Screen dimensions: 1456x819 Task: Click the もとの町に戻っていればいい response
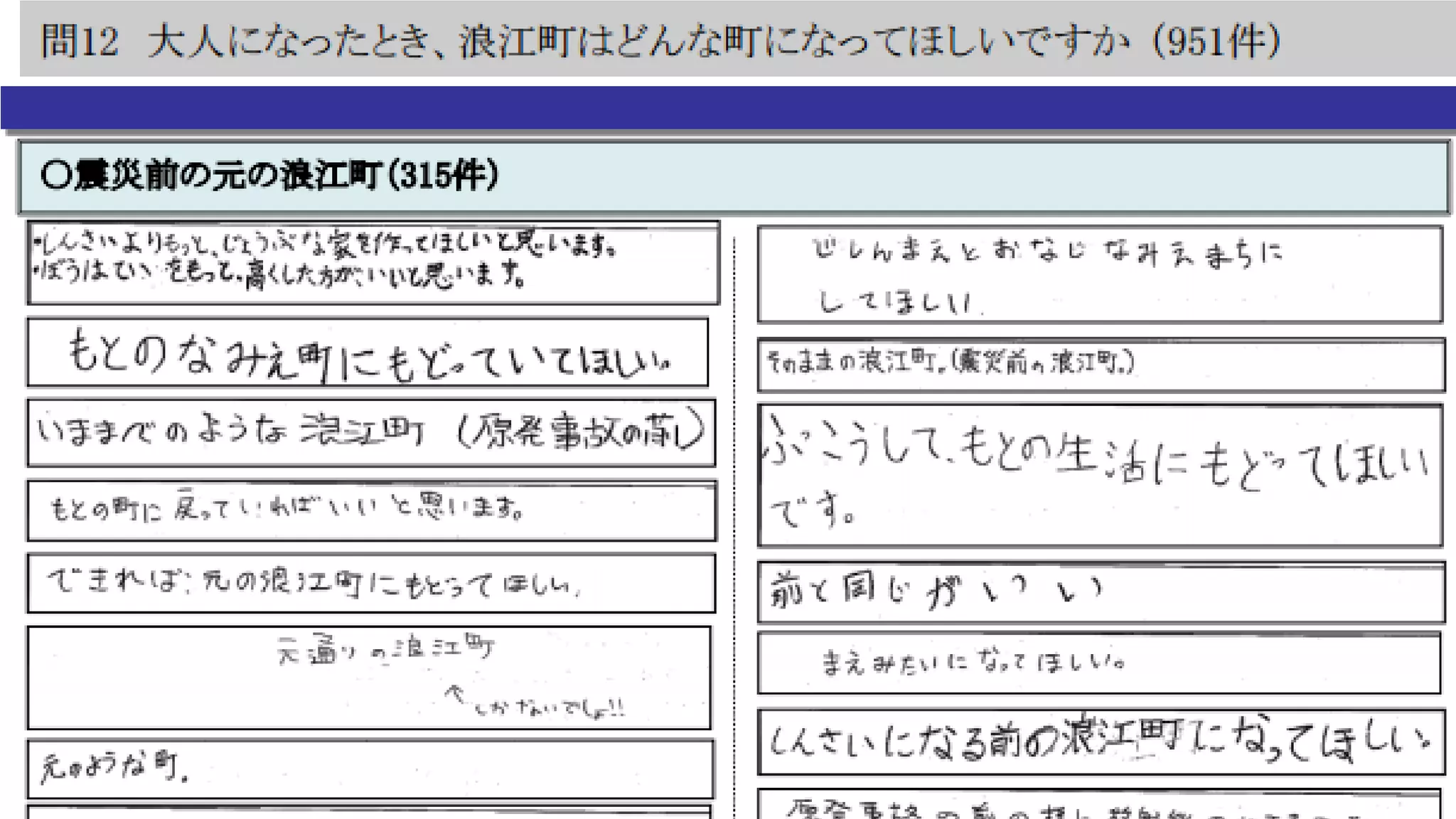(x=370, y=510)
